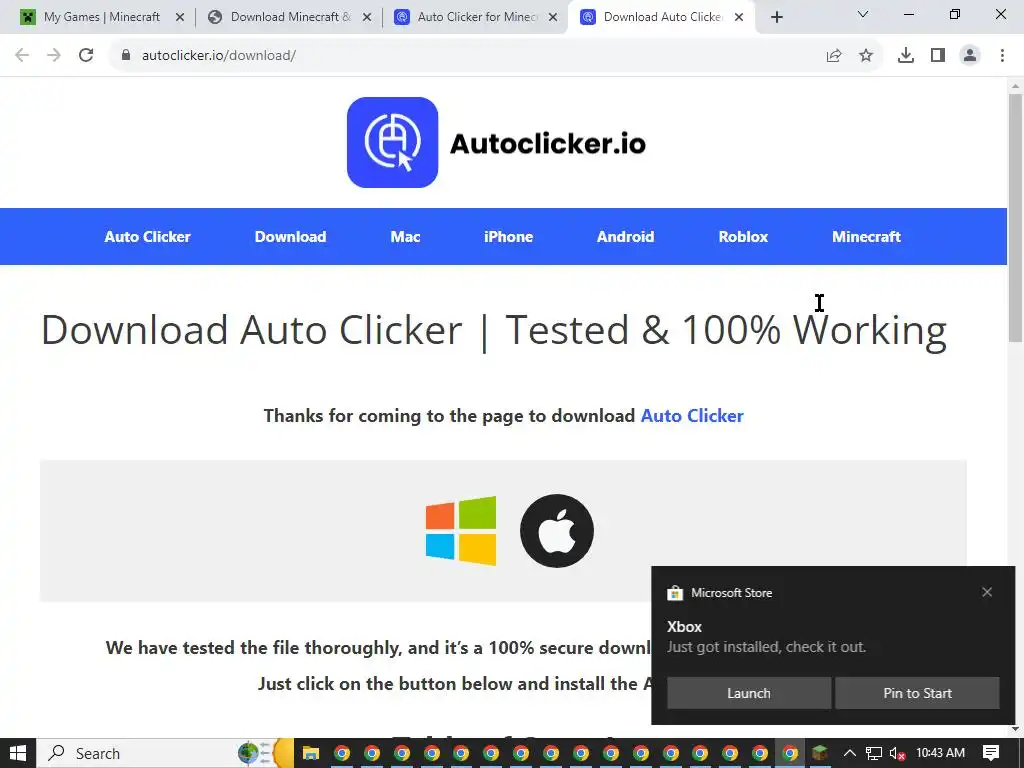1024x768 pixels.
Task: Click the scrollbar up arrow
Action: 1015,86
